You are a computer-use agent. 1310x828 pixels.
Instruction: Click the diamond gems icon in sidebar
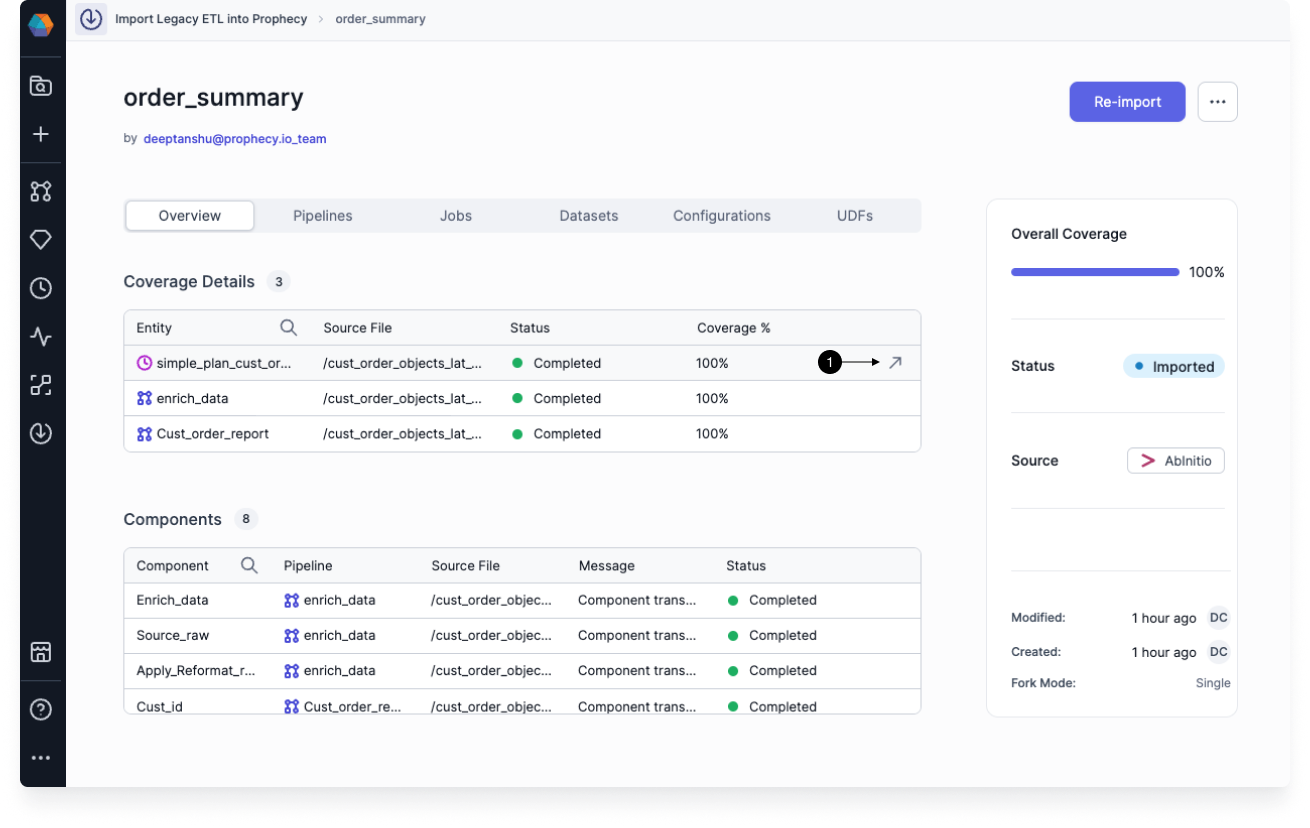point(40,240)
